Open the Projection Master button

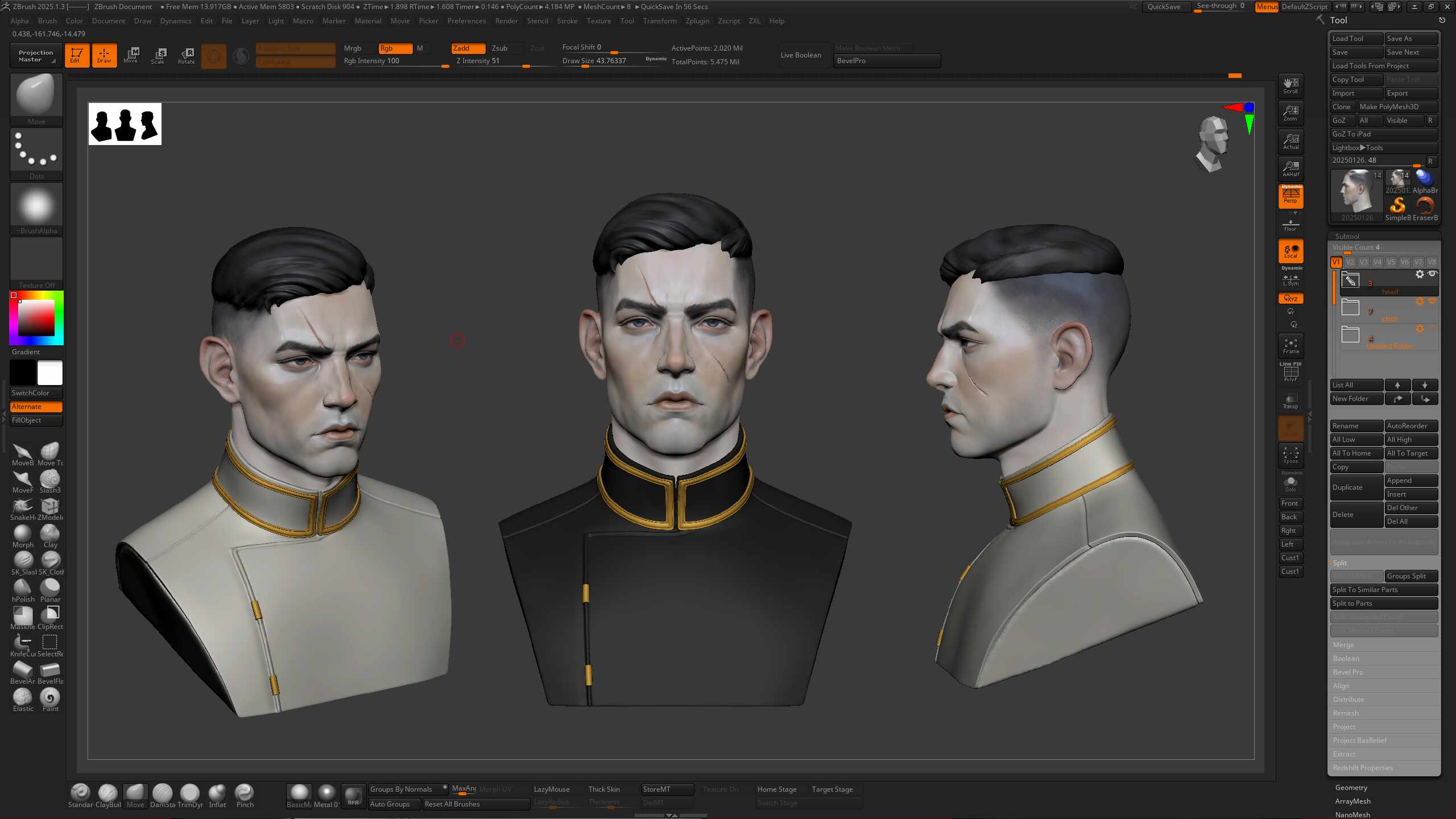click(36, 55)
